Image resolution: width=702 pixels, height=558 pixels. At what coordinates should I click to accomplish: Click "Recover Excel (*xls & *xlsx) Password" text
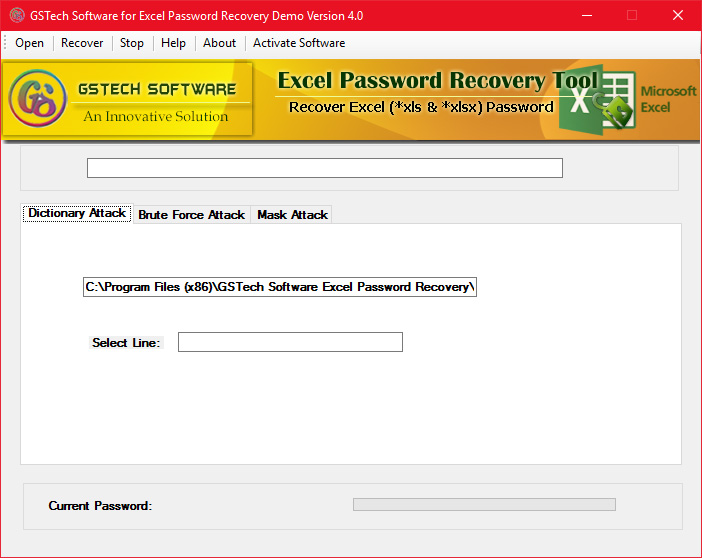pos(421,107)
